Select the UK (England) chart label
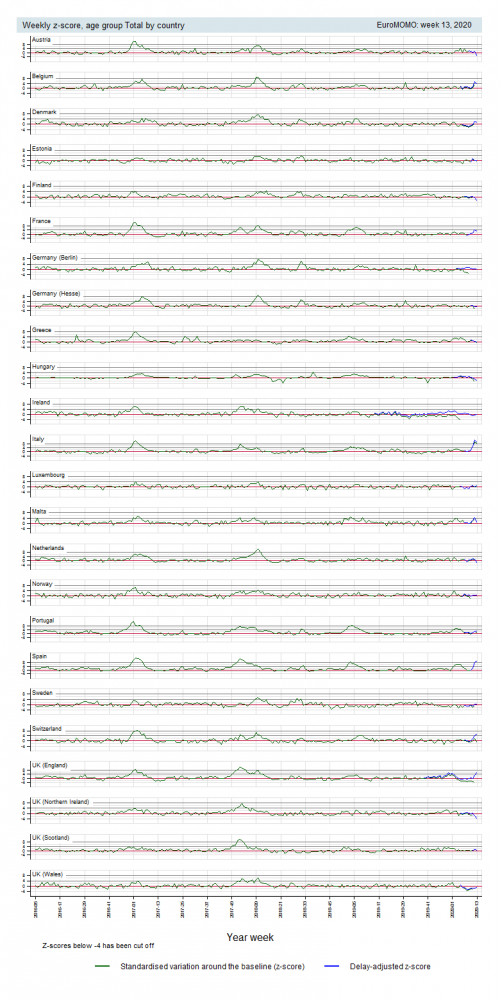Image resolution: width=500 pixels, height=1000 pixels. [x=50, y=765]
